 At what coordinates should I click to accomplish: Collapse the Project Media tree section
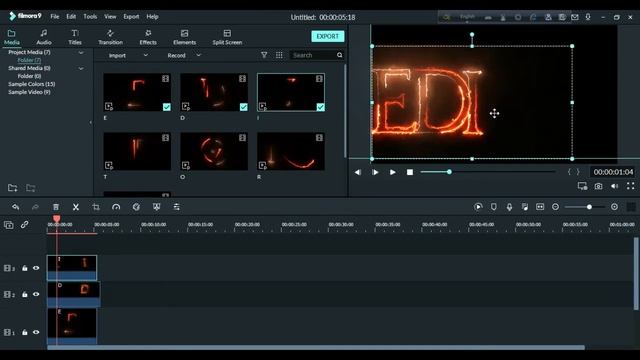81,53
